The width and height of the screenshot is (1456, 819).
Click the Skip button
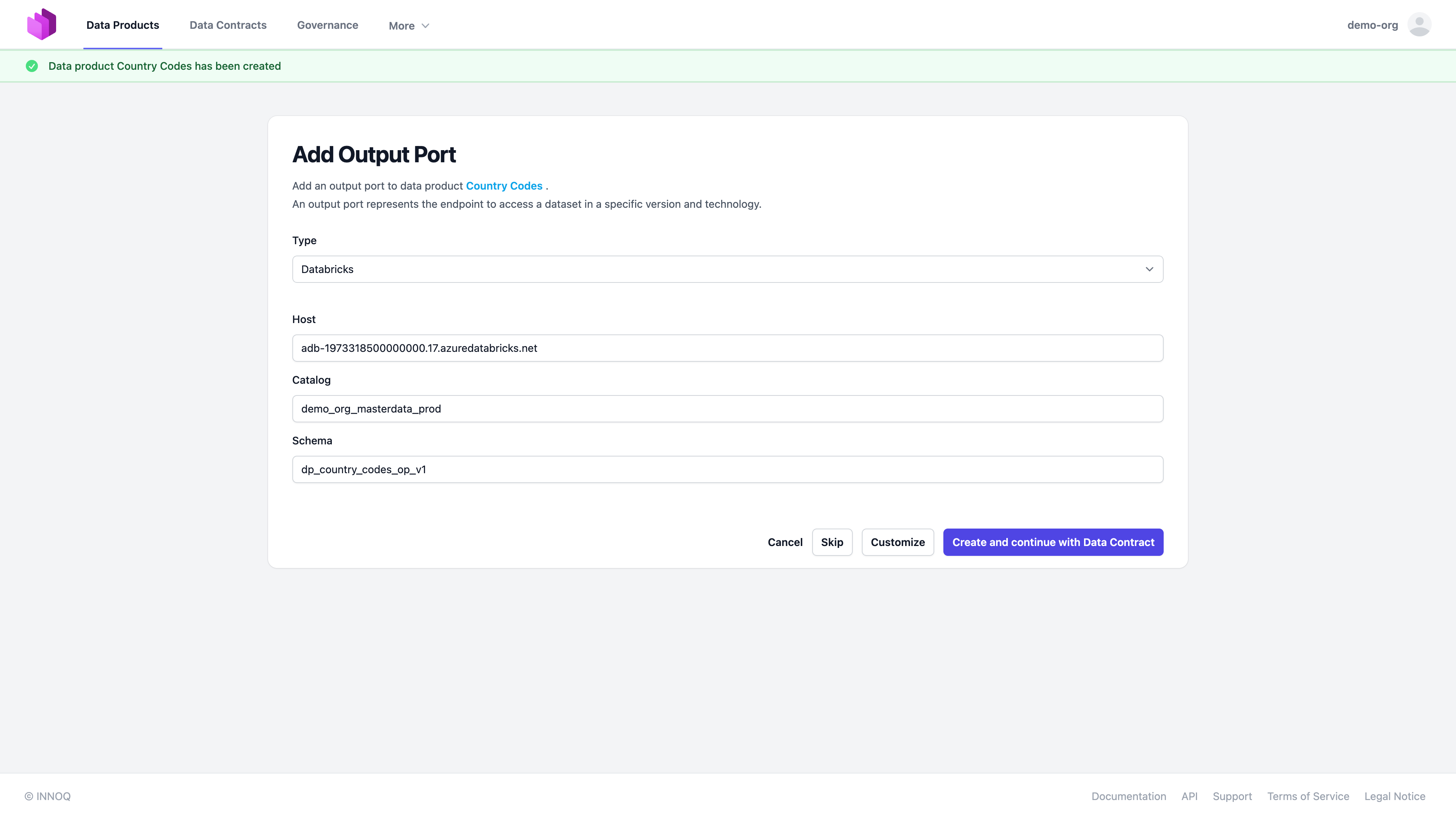pyautogui.click(x=832, y=542)
